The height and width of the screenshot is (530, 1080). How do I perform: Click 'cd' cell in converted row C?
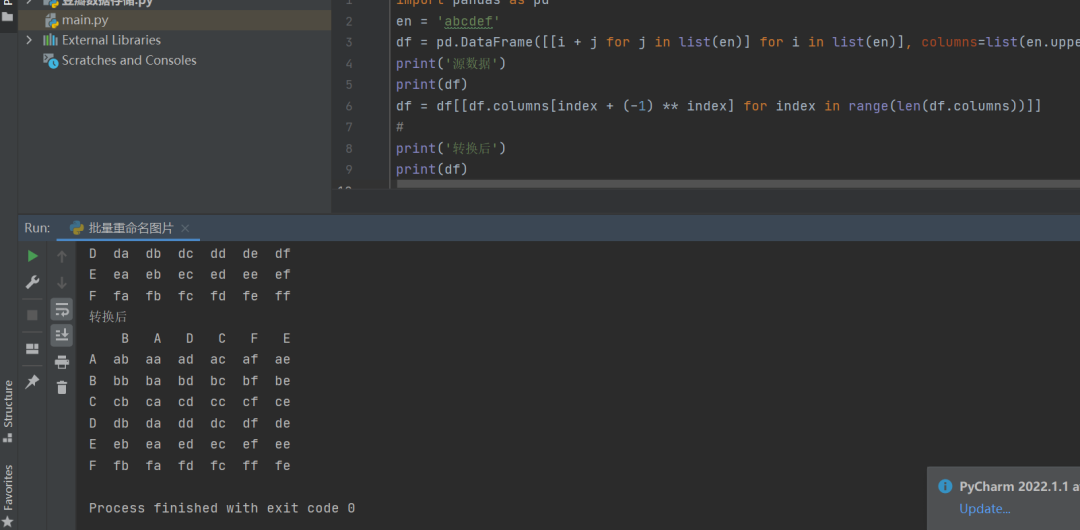coord(185,402)
